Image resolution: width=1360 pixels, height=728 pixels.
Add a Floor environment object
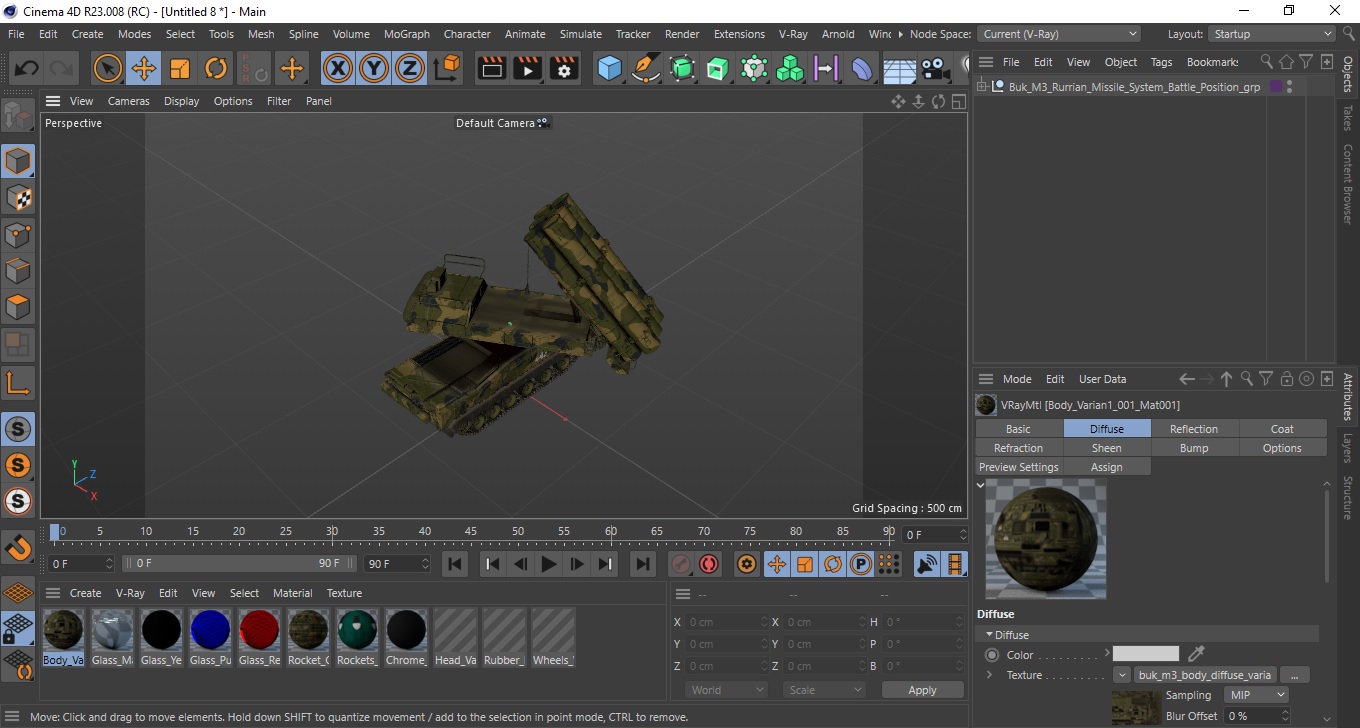click(x=899, y=69)
